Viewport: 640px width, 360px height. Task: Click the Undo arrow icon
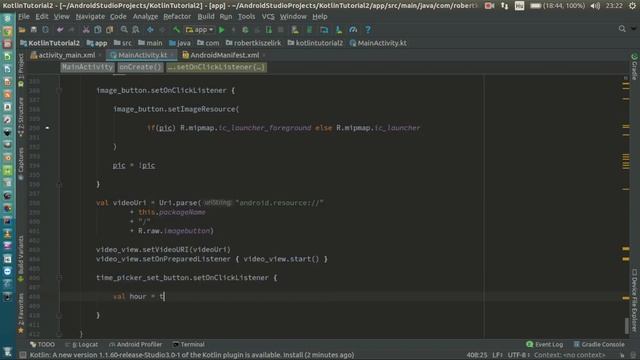point(60,30)
